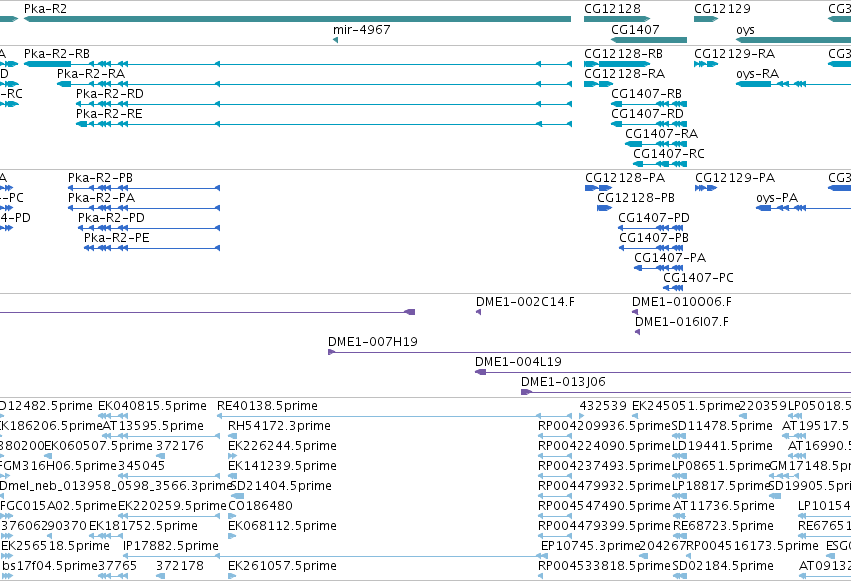851x581 pixels.
Task: Click EST RP004547490.5prime label
Action: click(x=605, y=506)
